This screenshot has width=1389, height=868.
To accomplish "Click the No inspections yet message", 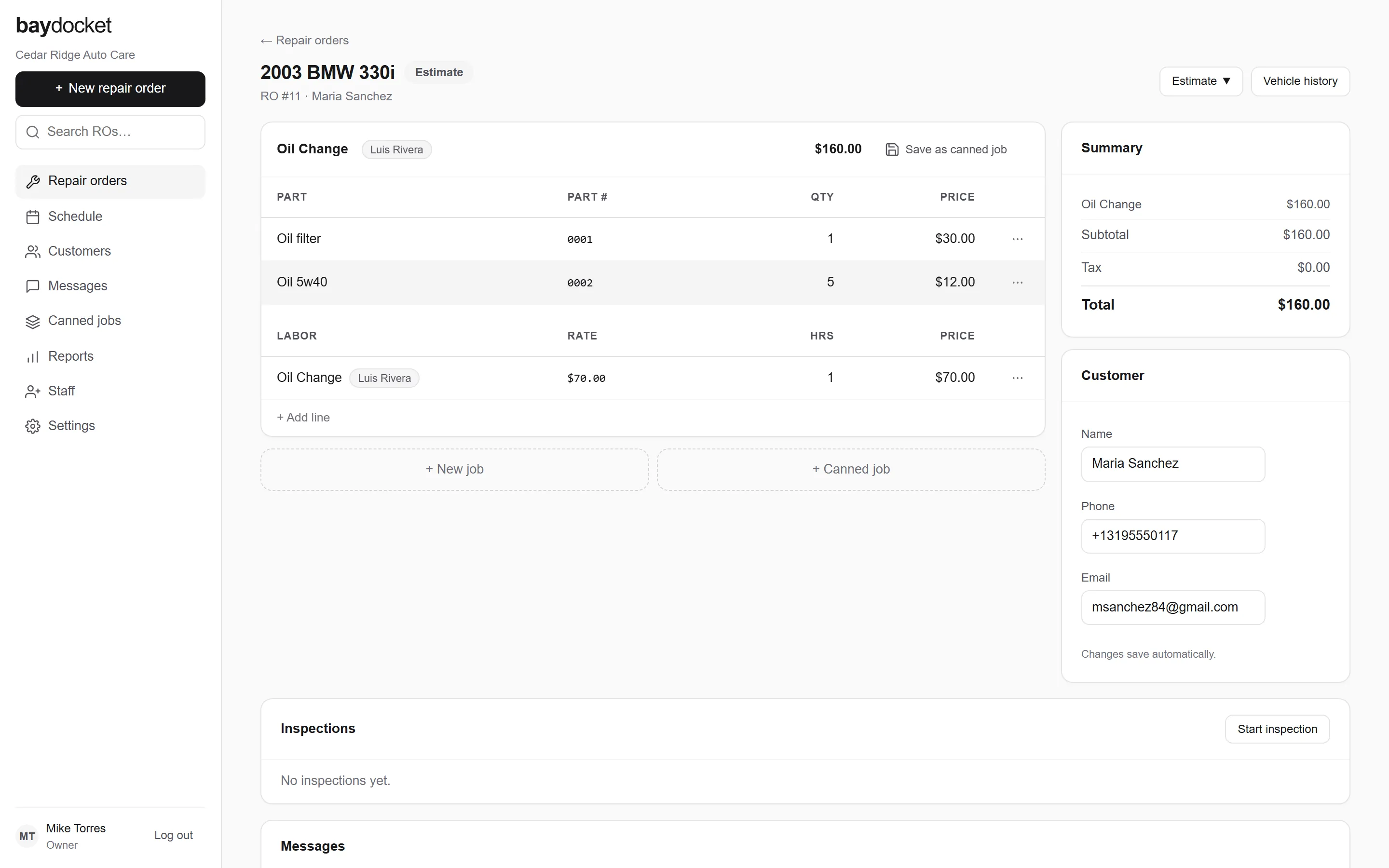I will tap(335, 781).
